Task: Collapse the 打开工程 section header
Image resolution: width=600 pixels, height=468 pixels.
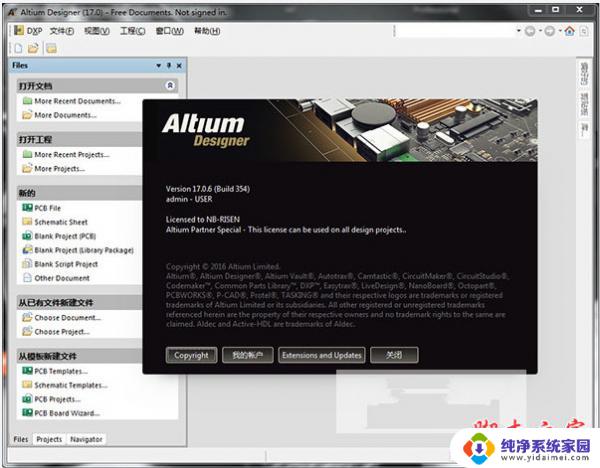Action: point(80,139)
